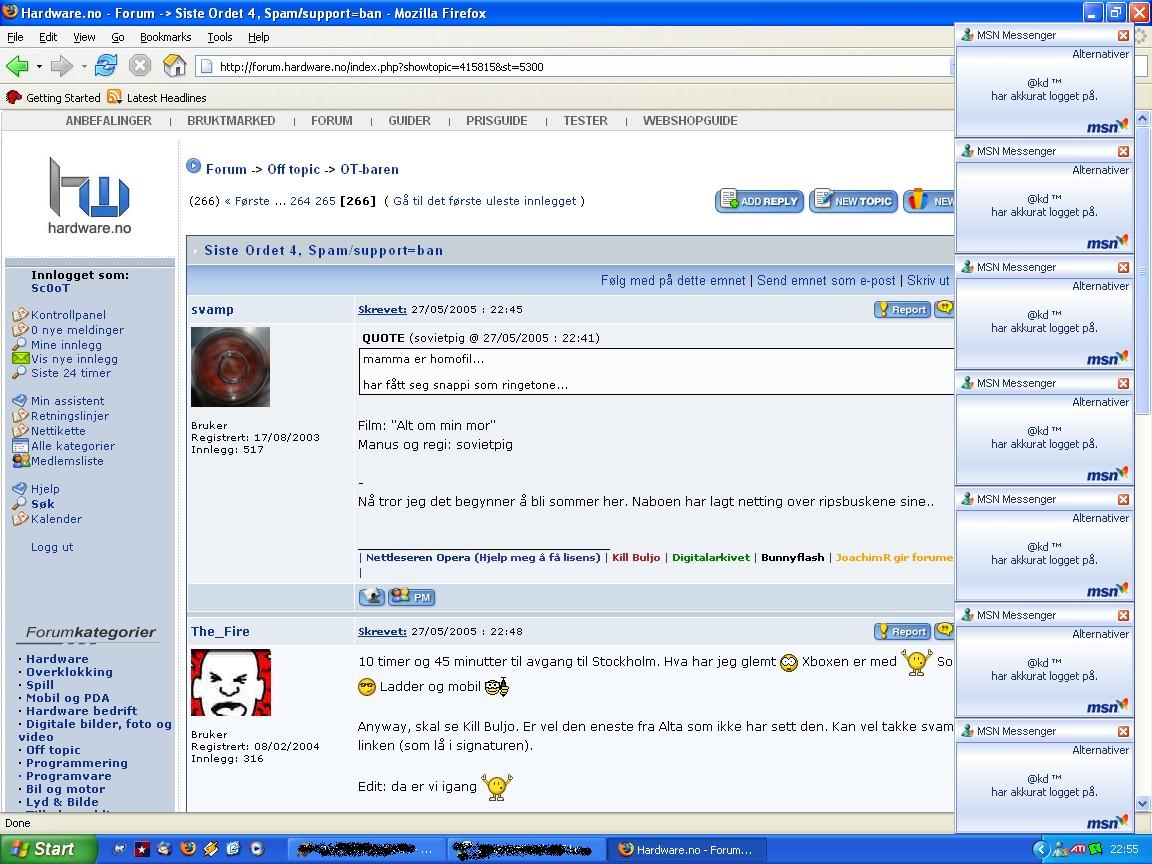This screenshot has width=1152, height=864.
Task: Open the File menu
Action: pyautogui.click(x=15, y=37)
